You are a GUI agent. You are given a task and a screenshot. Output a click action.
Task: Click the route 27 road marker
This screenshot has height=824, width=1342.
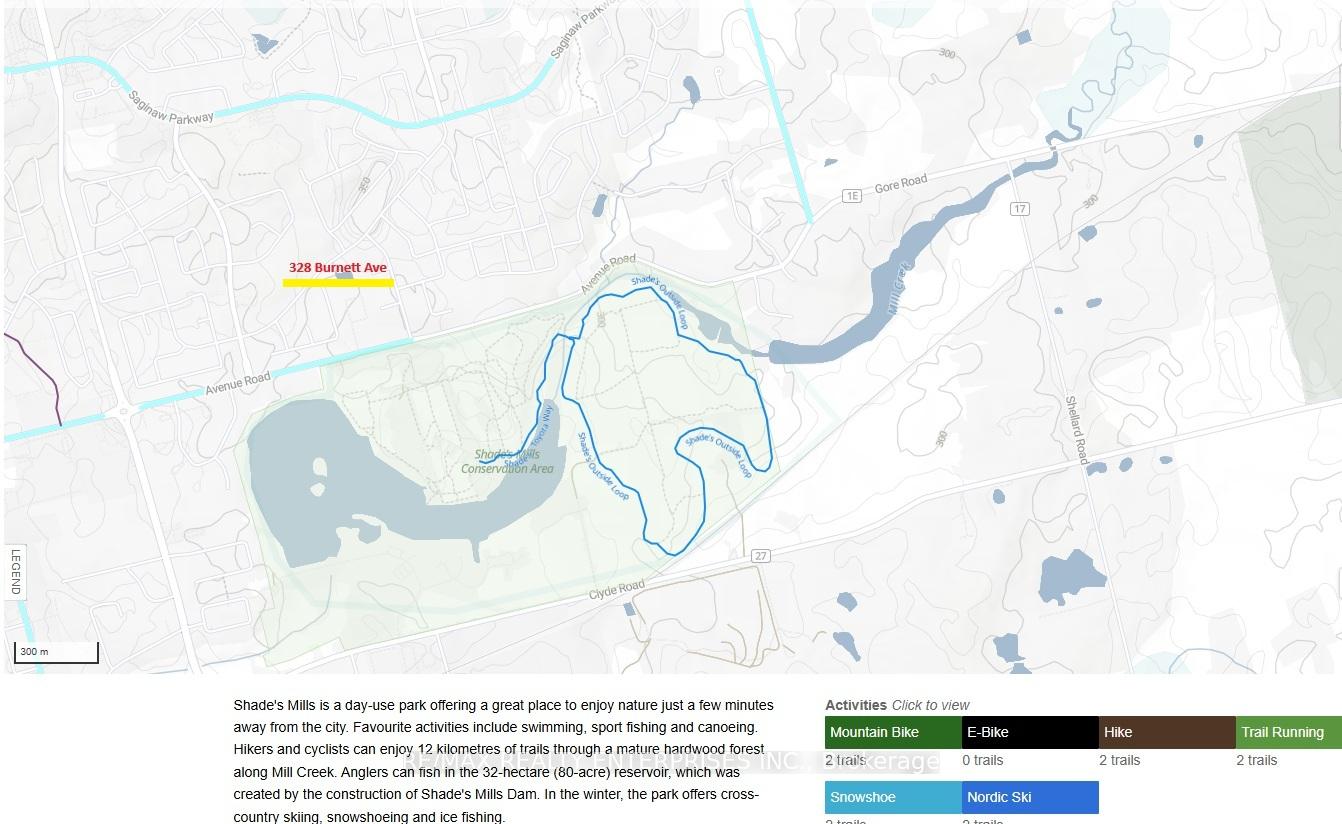coord(760,556)
